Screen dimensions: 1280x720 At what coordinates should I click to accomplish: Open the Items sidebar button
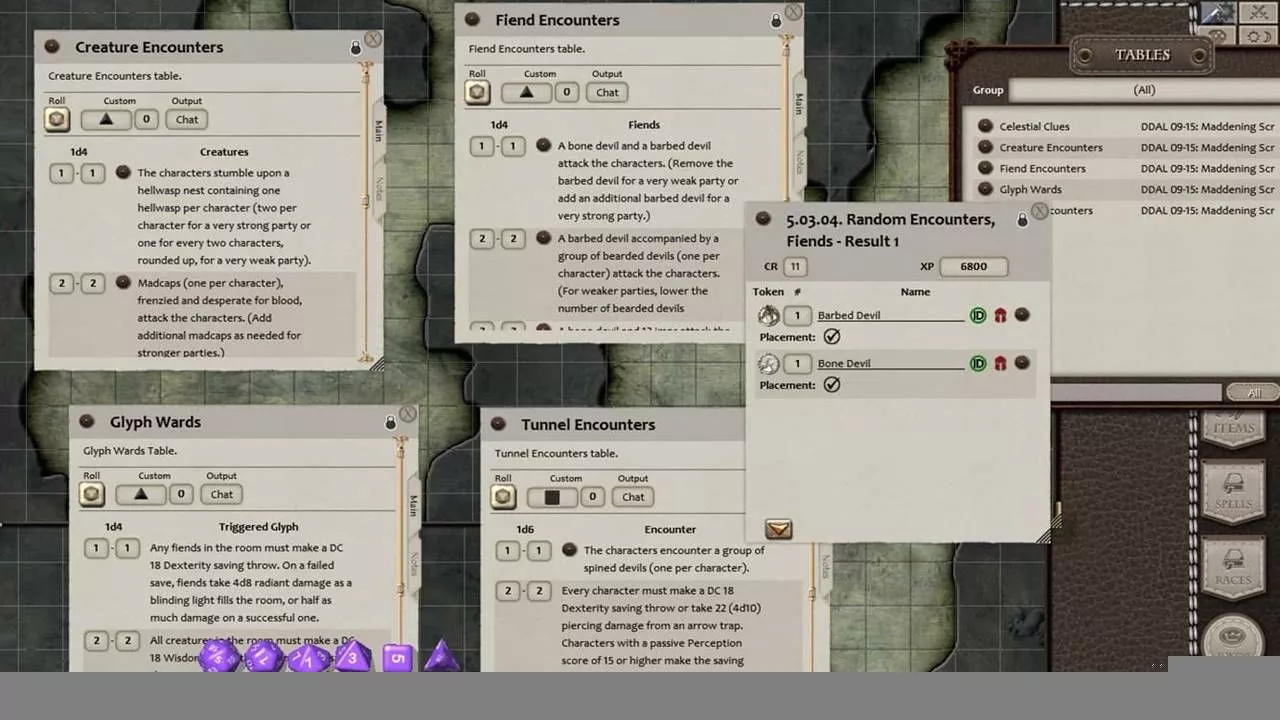pyautogui.click(x=1234, y=430)
